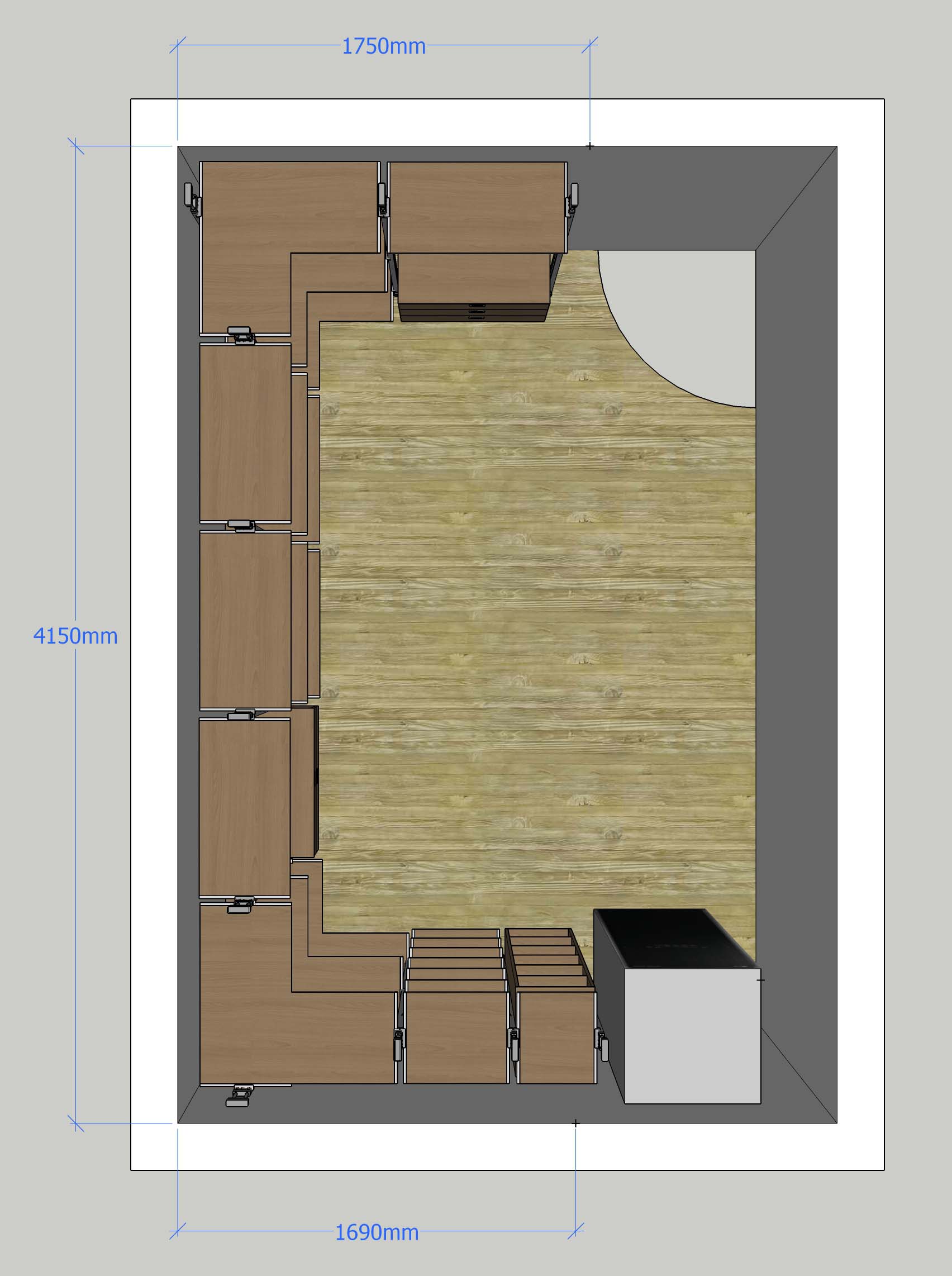Viewport: 952px width, 1276px height.
Task: Click the guide point beside the appliance
Action: coord(761,979)
